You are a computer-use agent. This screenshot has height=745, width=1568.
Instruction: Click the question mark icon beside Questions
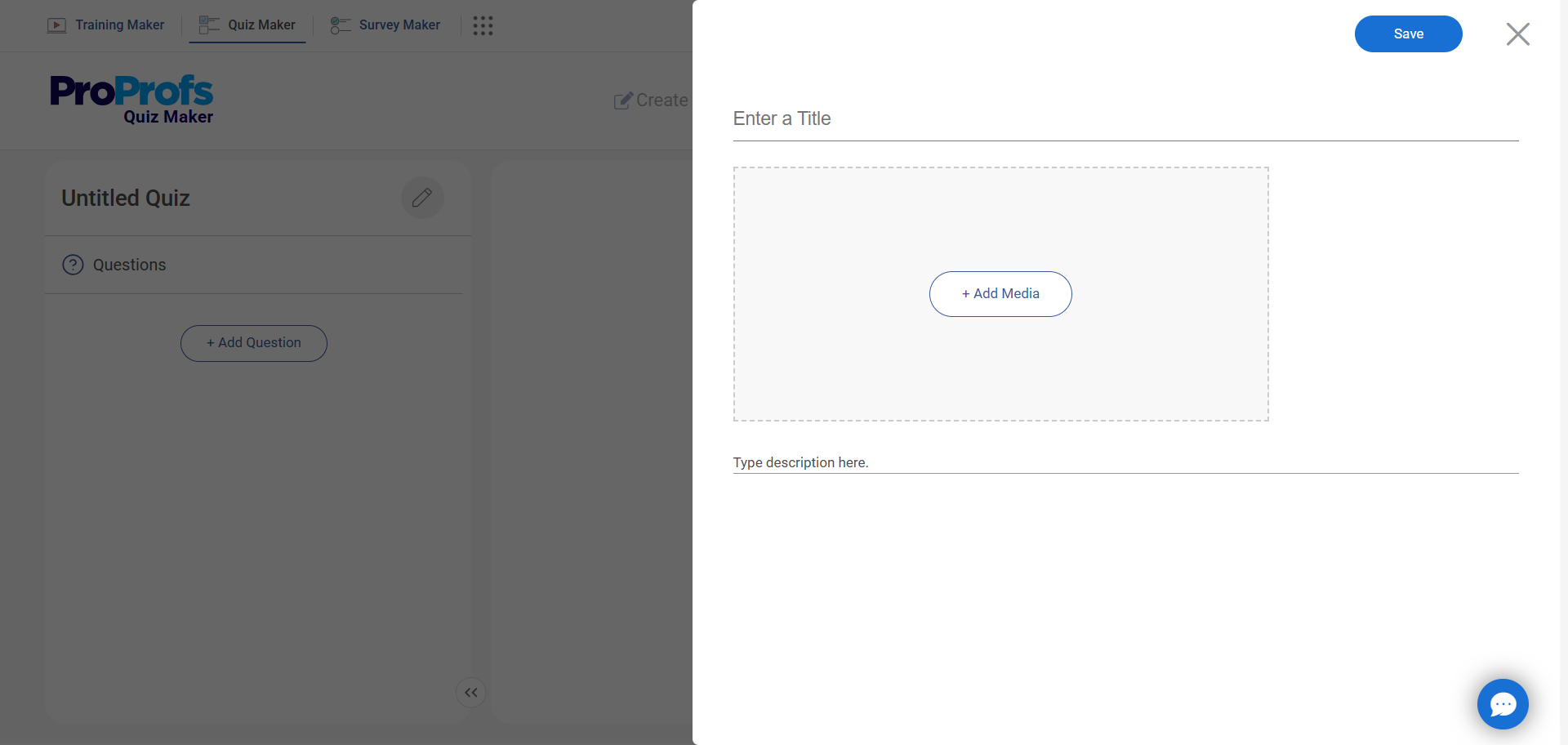(x=73, y=265)
